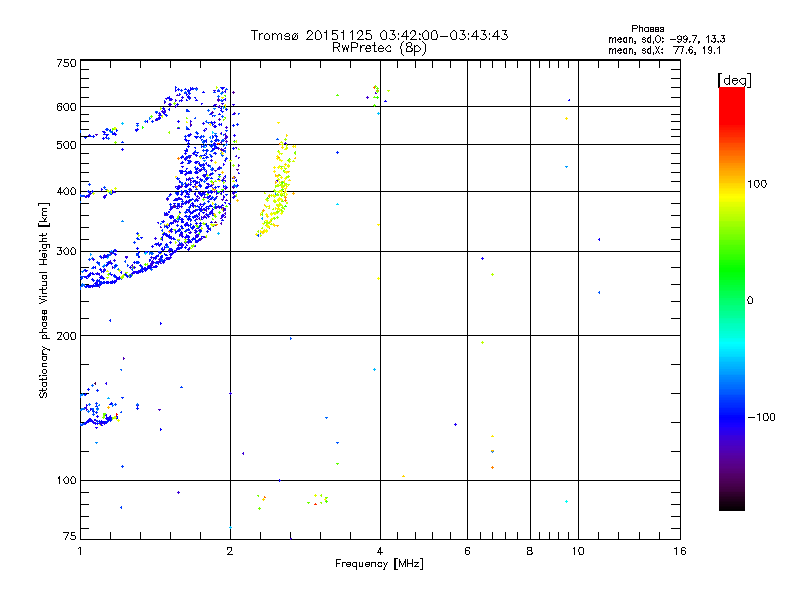
Task: Click the "100" label on the color scale
Action: click(x=757, y=184)
